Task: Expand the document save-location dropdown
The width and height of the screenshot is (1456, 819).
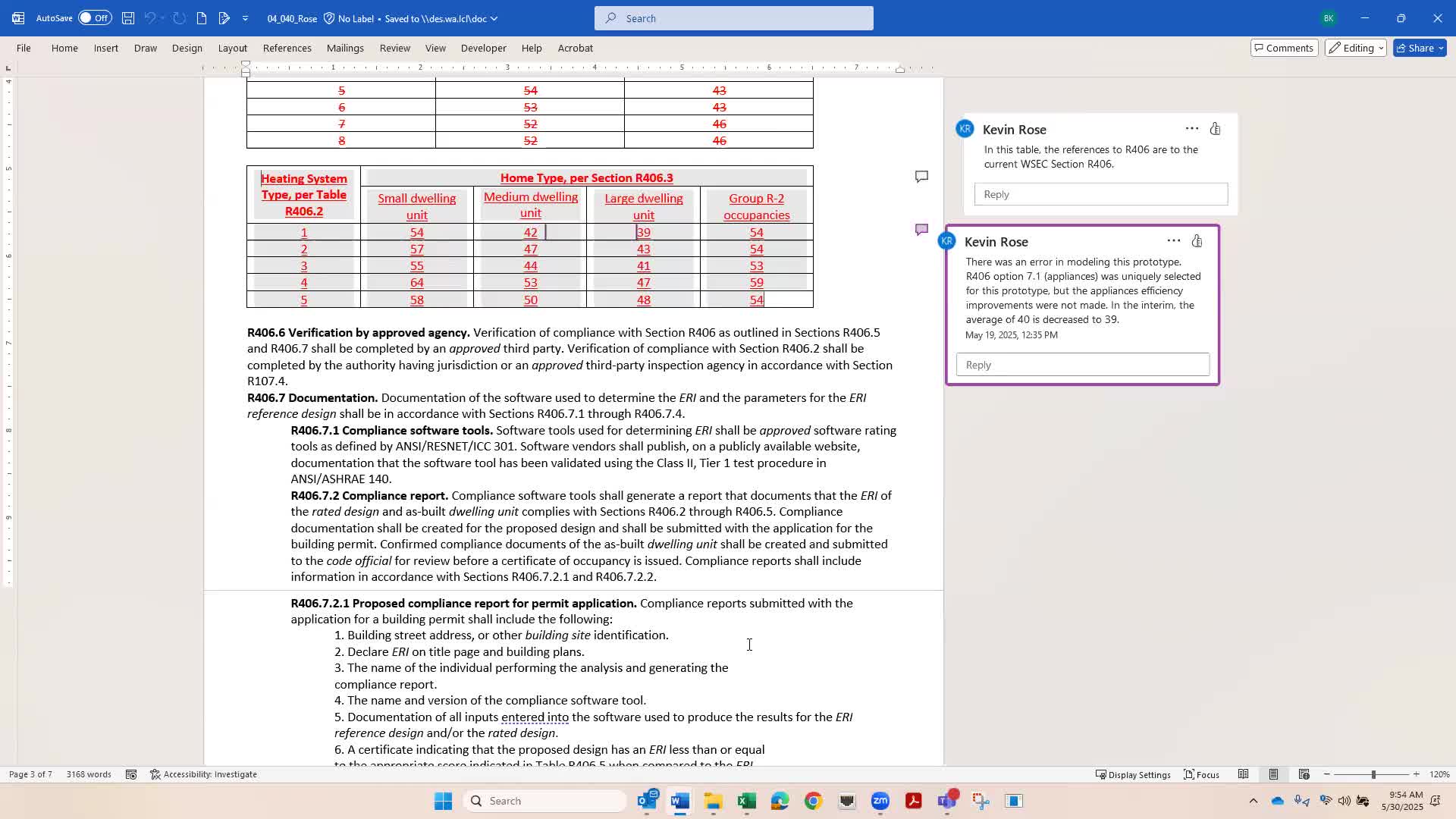Action: pyautogui.click(x=494, y=18)
